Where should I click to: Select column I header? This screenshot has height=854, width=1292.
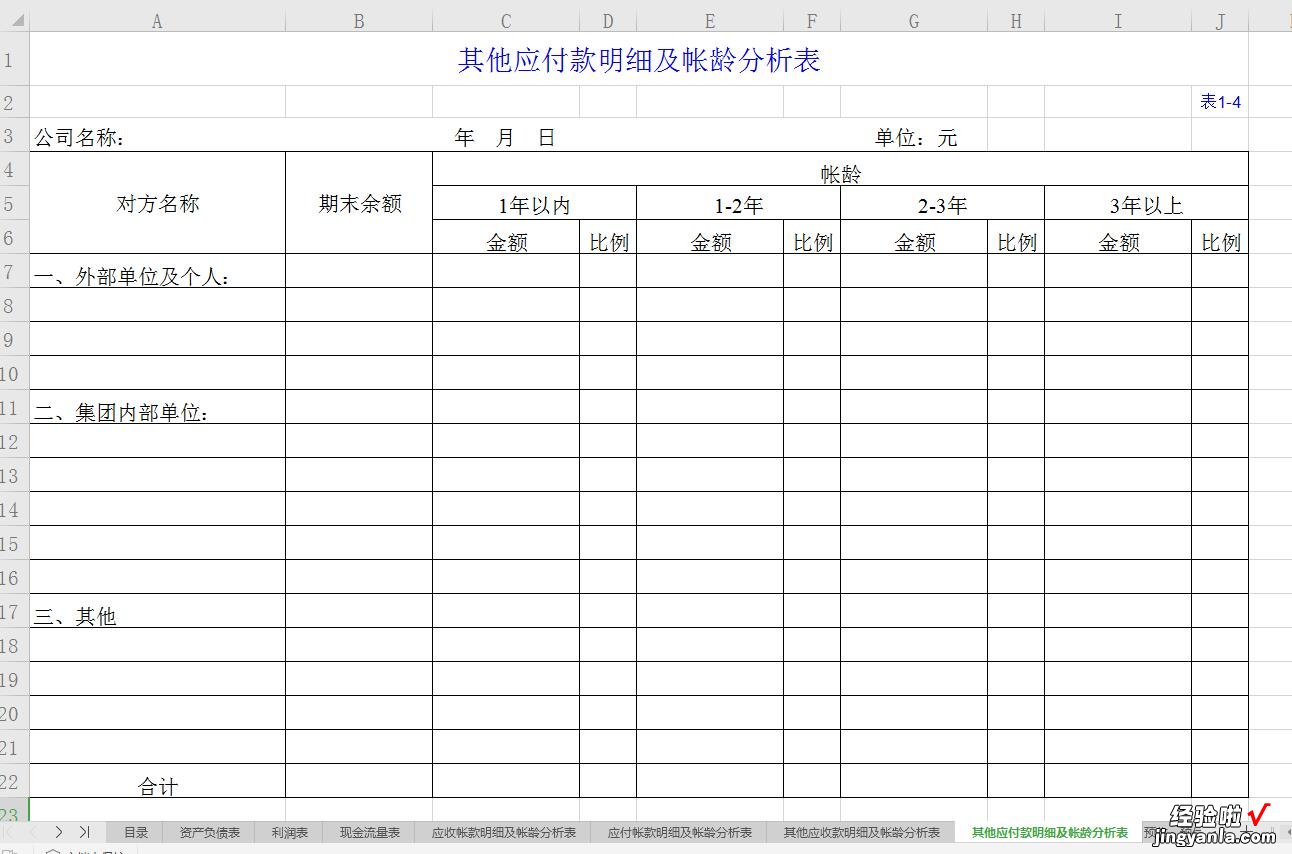(1118, 21)
